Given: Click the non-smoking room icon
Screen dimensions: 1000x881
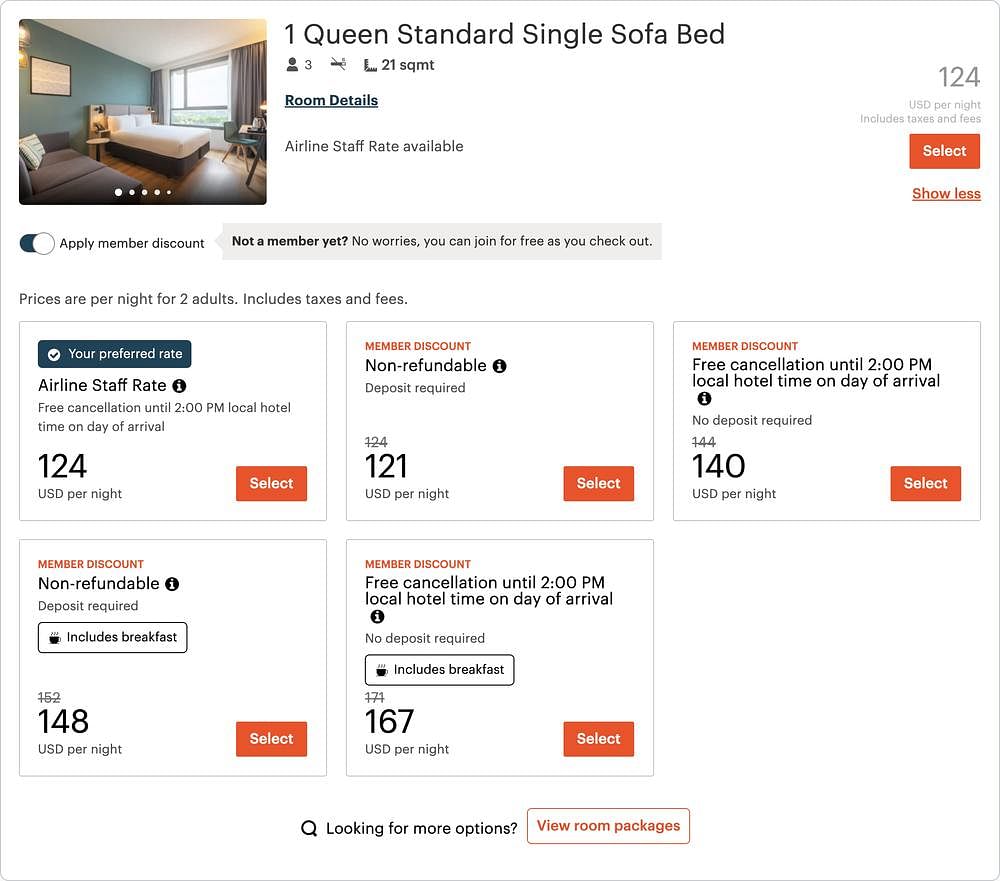Looking at the screenshot, I should click(338, 64).
